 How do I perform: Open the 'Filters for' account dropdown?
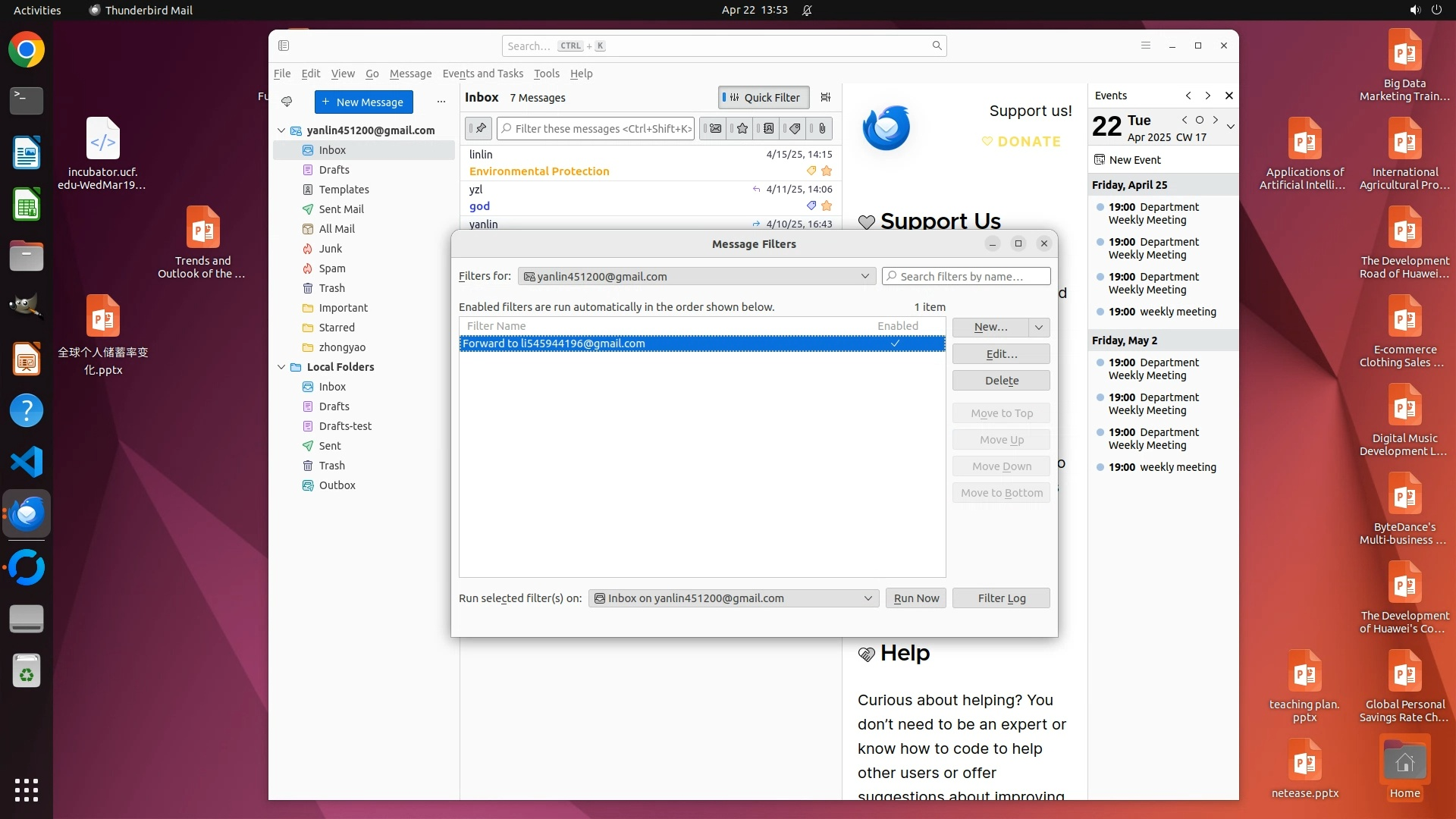point(696,277)
